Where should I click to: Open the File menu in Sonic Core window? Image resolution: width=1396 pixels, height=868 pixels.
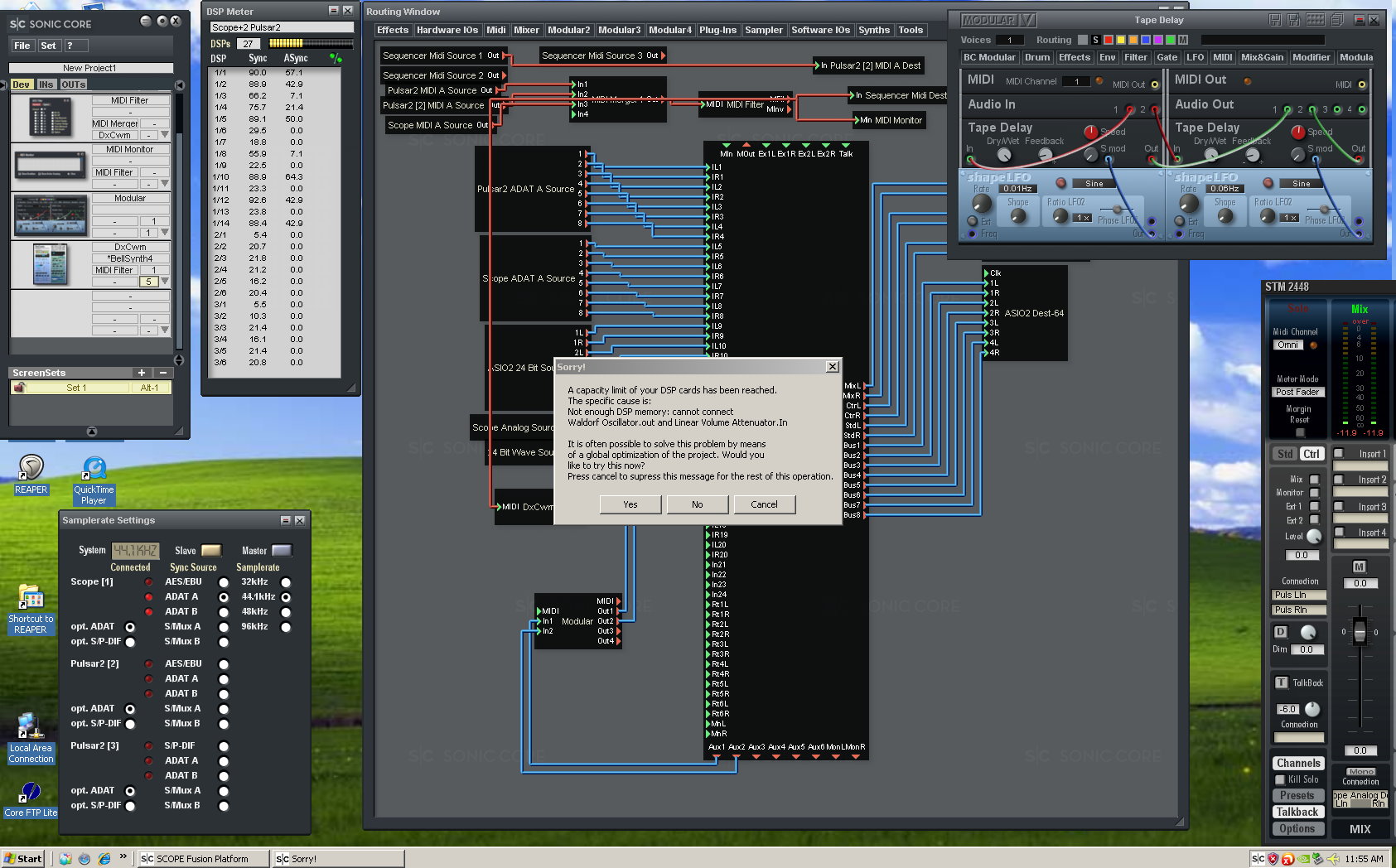22,46
